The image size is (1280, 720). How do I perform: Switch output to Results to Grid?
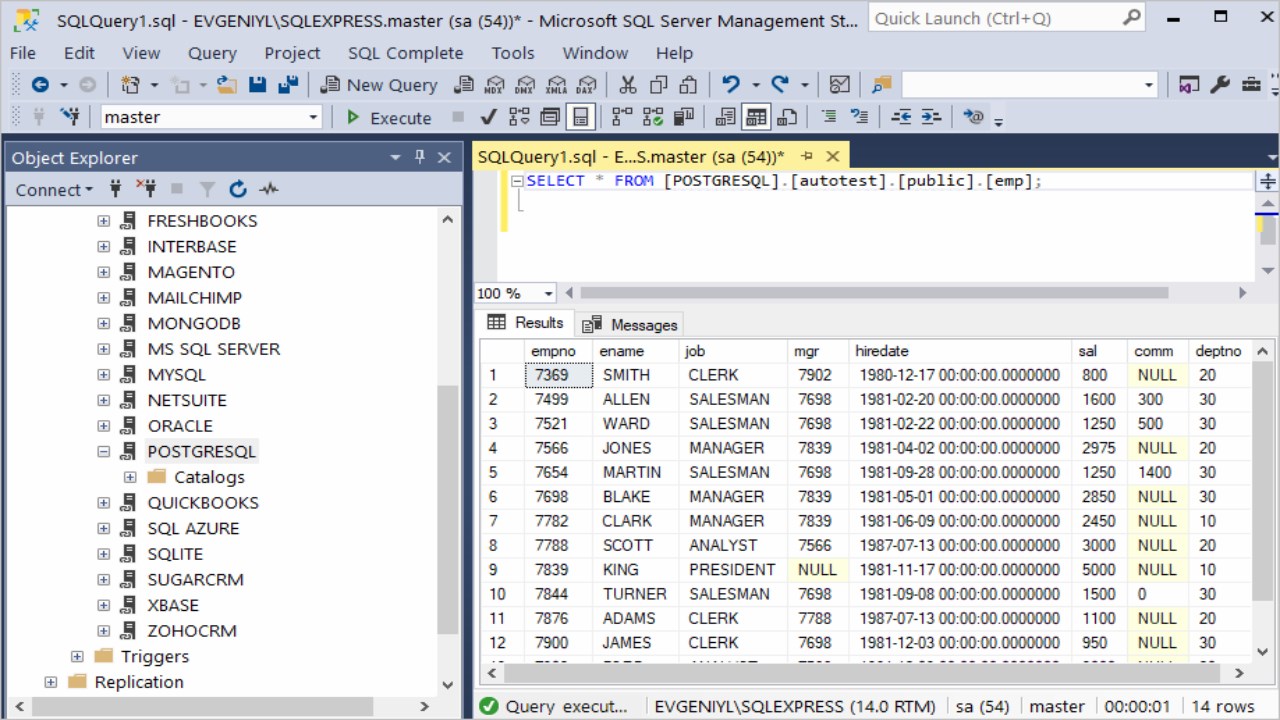click(x=756, y=117)
